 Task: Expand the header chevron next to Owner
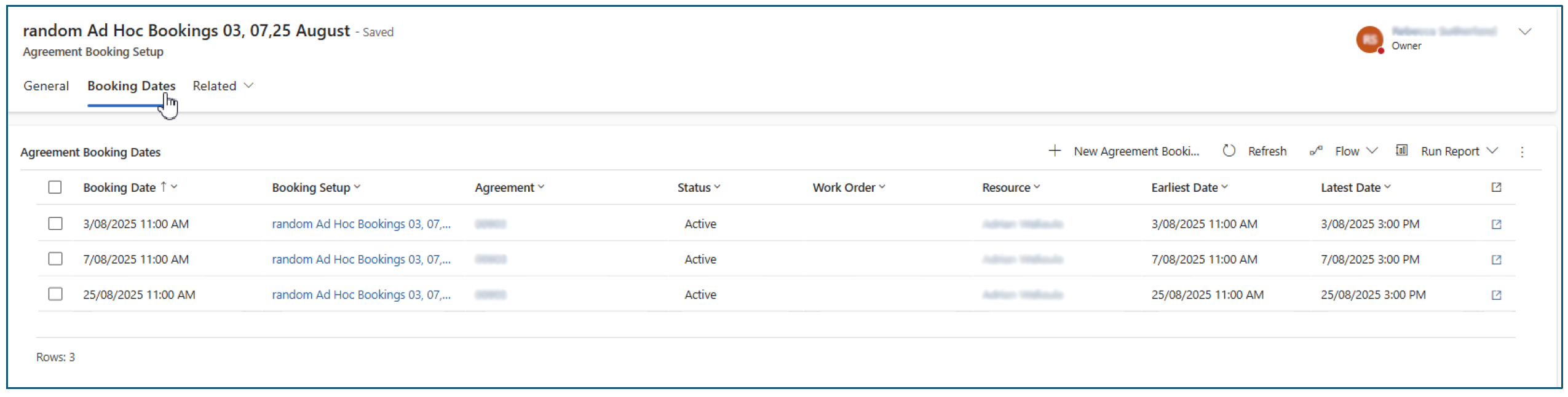pos(1524,32)
